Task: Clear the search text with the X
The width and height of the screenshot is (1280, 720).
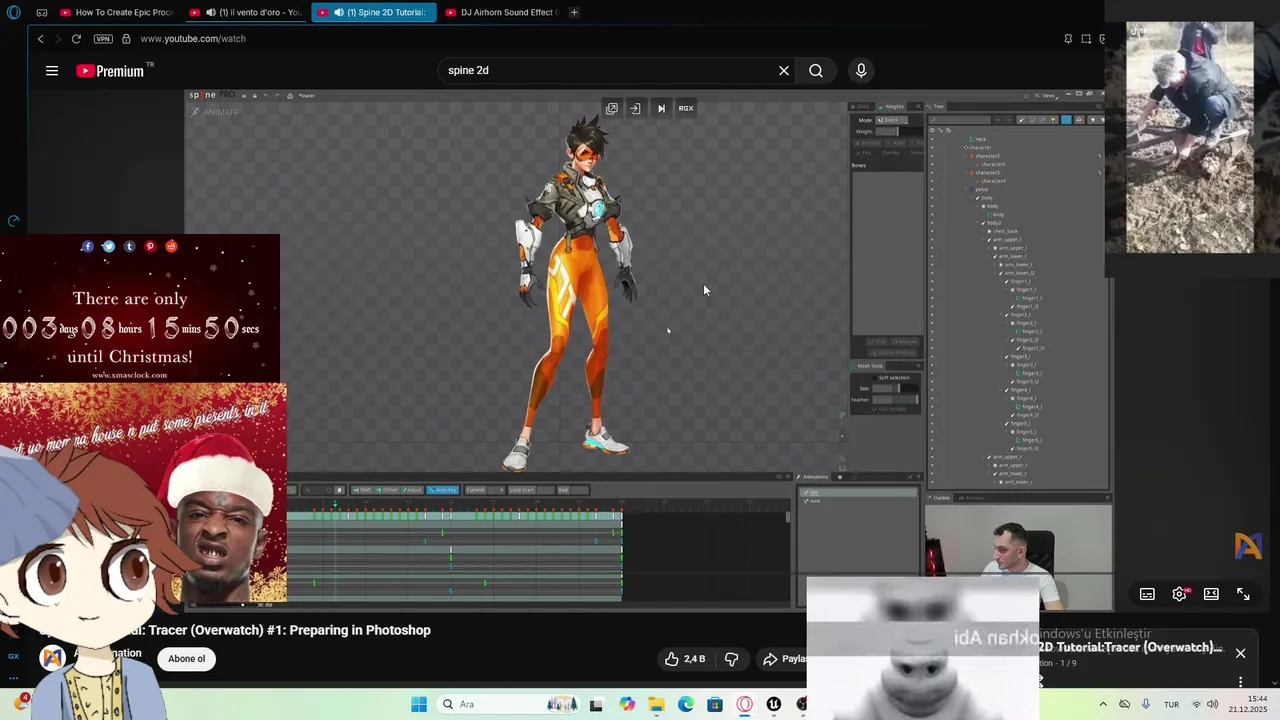Action: click(x=784, y=70)
